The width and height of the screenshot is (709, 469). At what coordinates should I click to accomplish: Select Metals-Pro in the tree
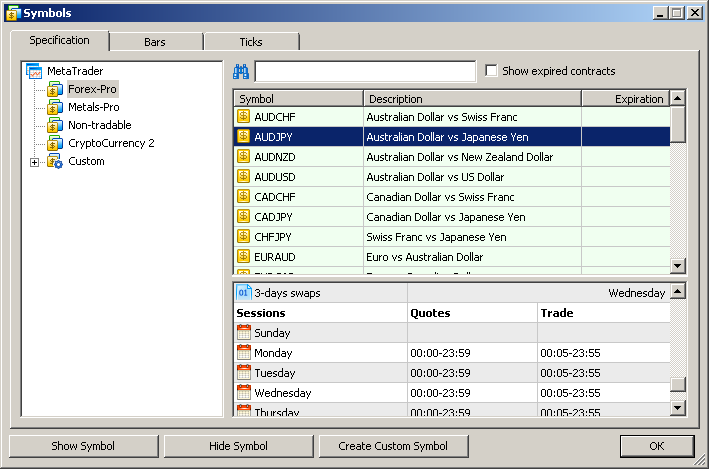[x=94, y=107]
